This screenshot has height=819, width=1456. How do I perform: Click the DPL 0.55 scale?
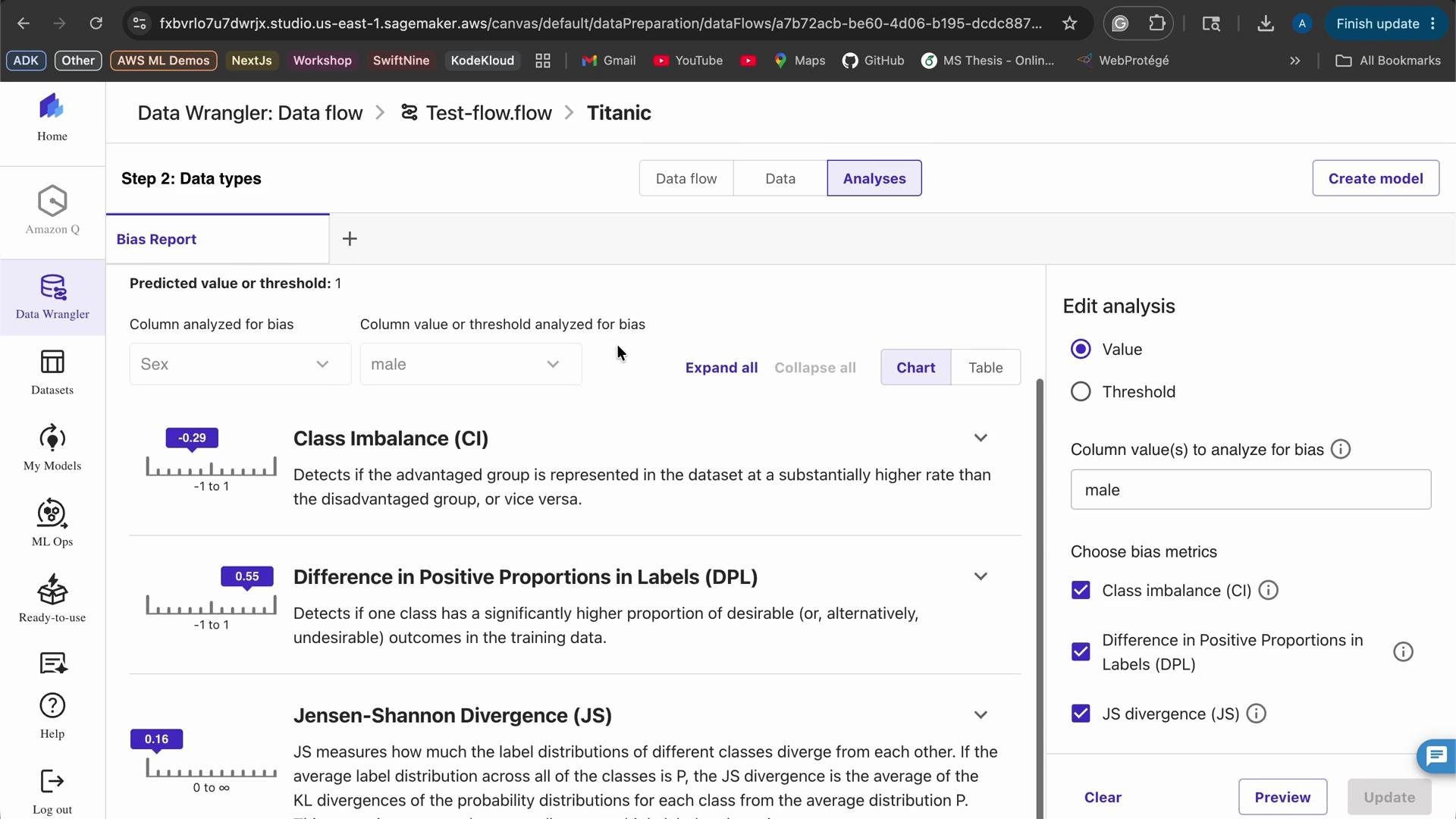point(211,599)
